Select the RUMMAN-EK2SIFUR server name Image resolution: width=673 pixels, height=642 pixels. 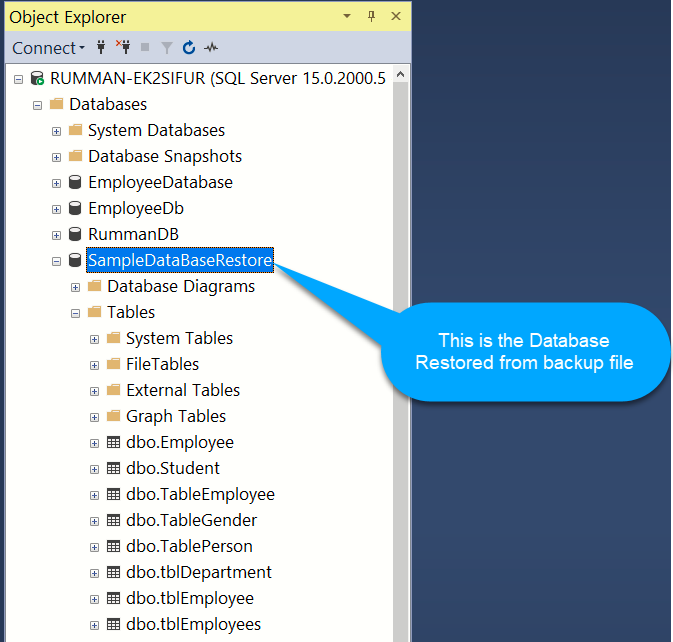[218, 78]
